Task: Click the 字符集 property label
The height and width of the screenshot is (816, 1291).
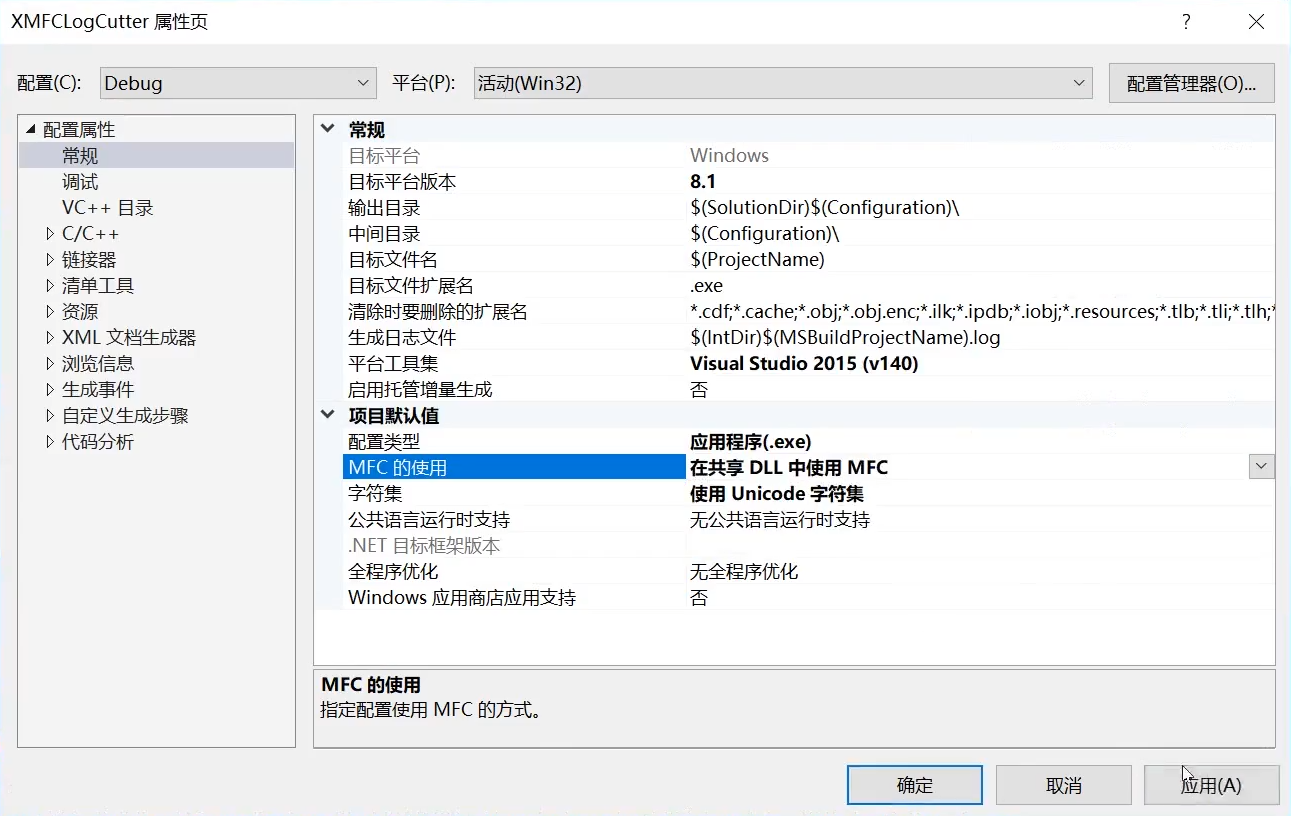Action: click(375, 494)
